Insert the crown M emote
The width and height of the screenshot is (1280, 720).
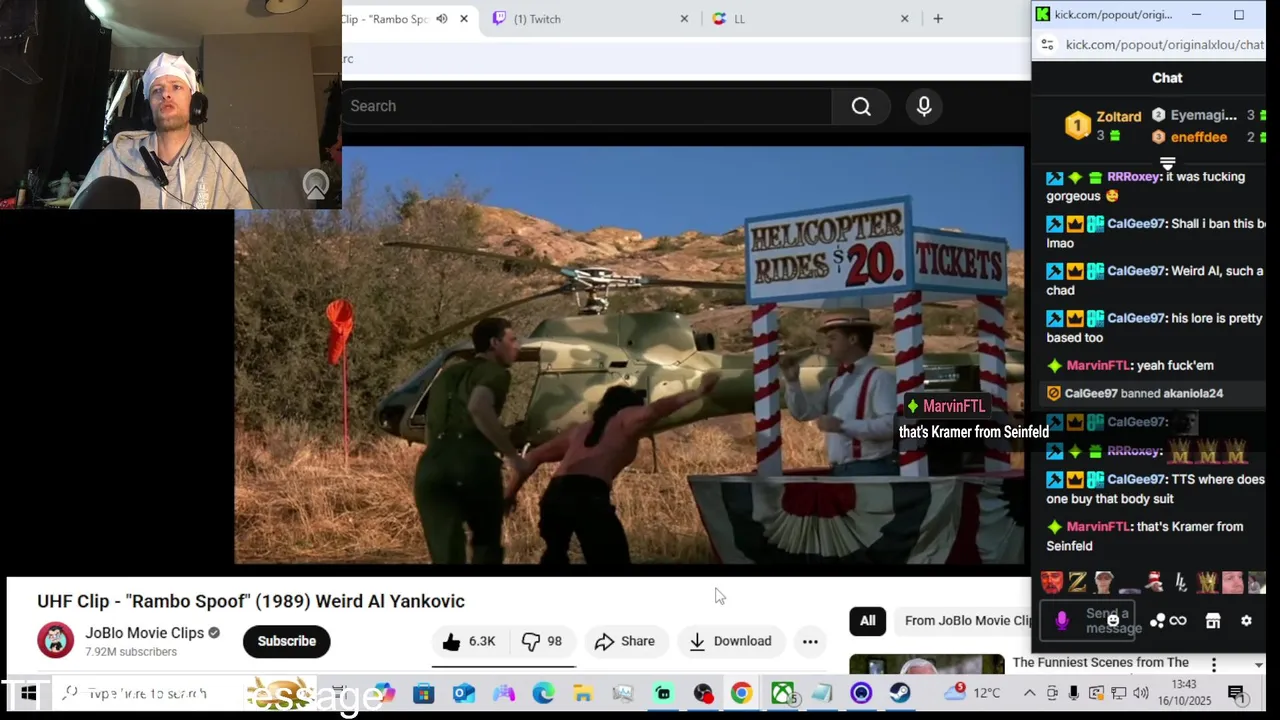(x=1208, y=582)
